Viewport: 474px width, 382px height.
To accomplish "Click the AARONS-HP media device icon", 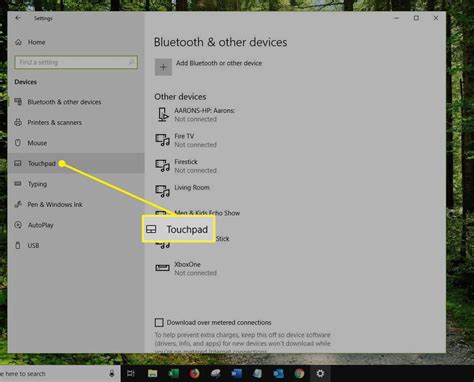I will pyautogui.click(x=163, y=115).
